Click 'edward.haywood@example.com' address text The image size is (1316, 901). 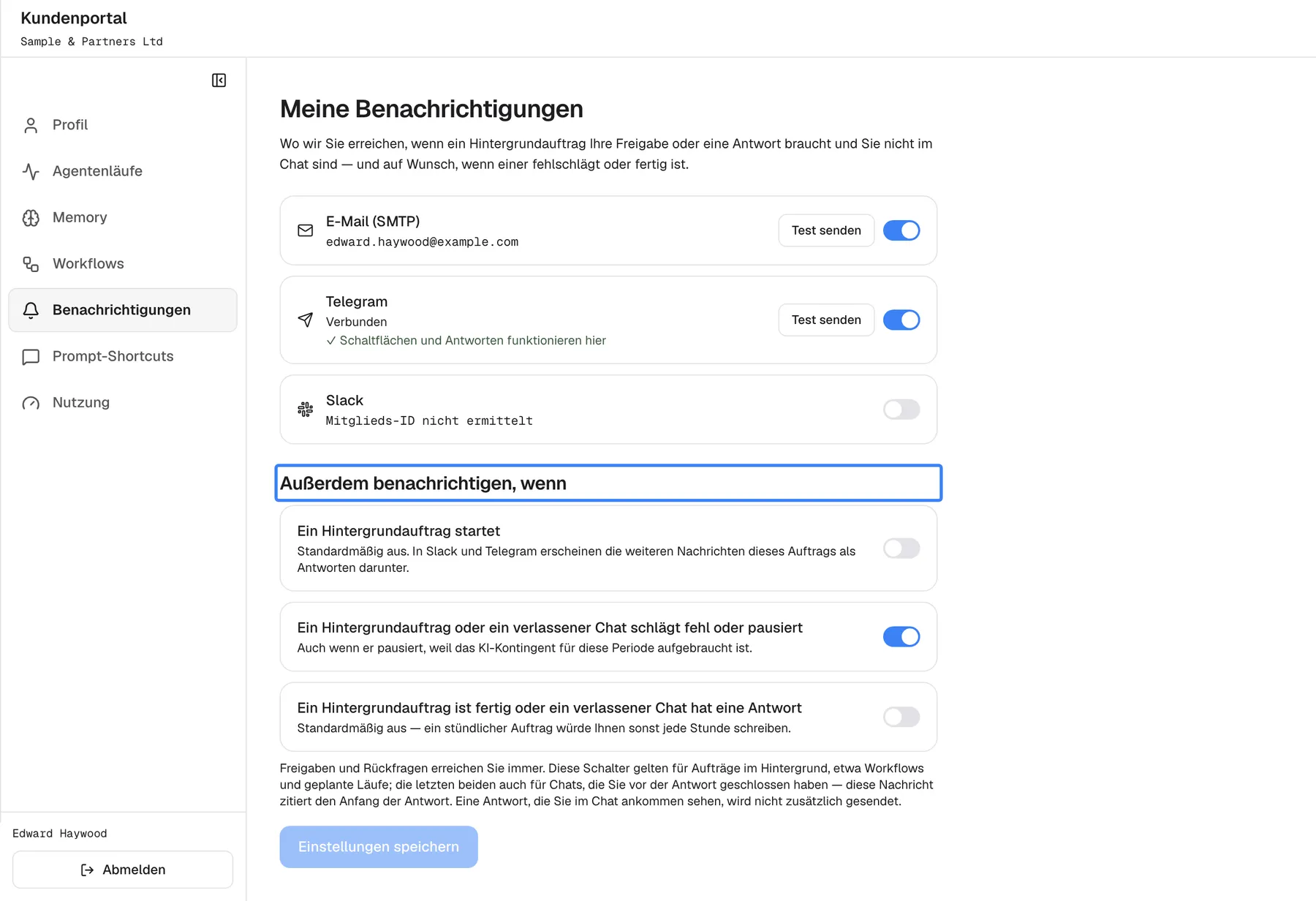[422, 242]
